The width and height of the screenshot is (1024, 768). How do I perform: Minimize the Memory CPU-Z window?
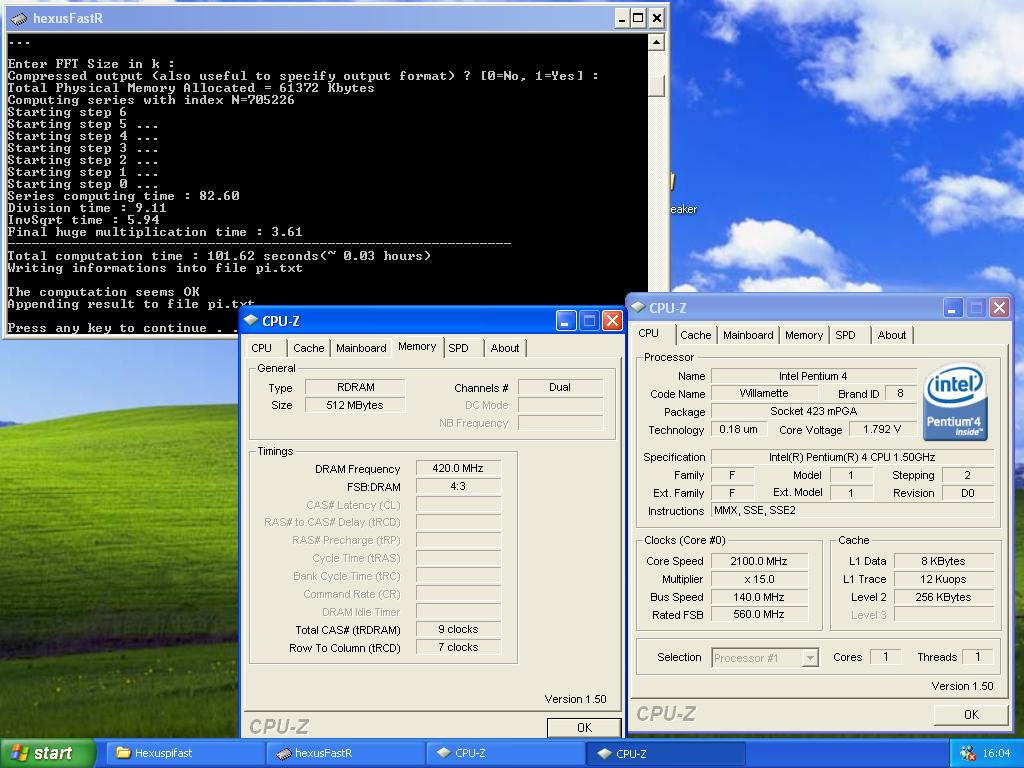click(x=566, y=321)
